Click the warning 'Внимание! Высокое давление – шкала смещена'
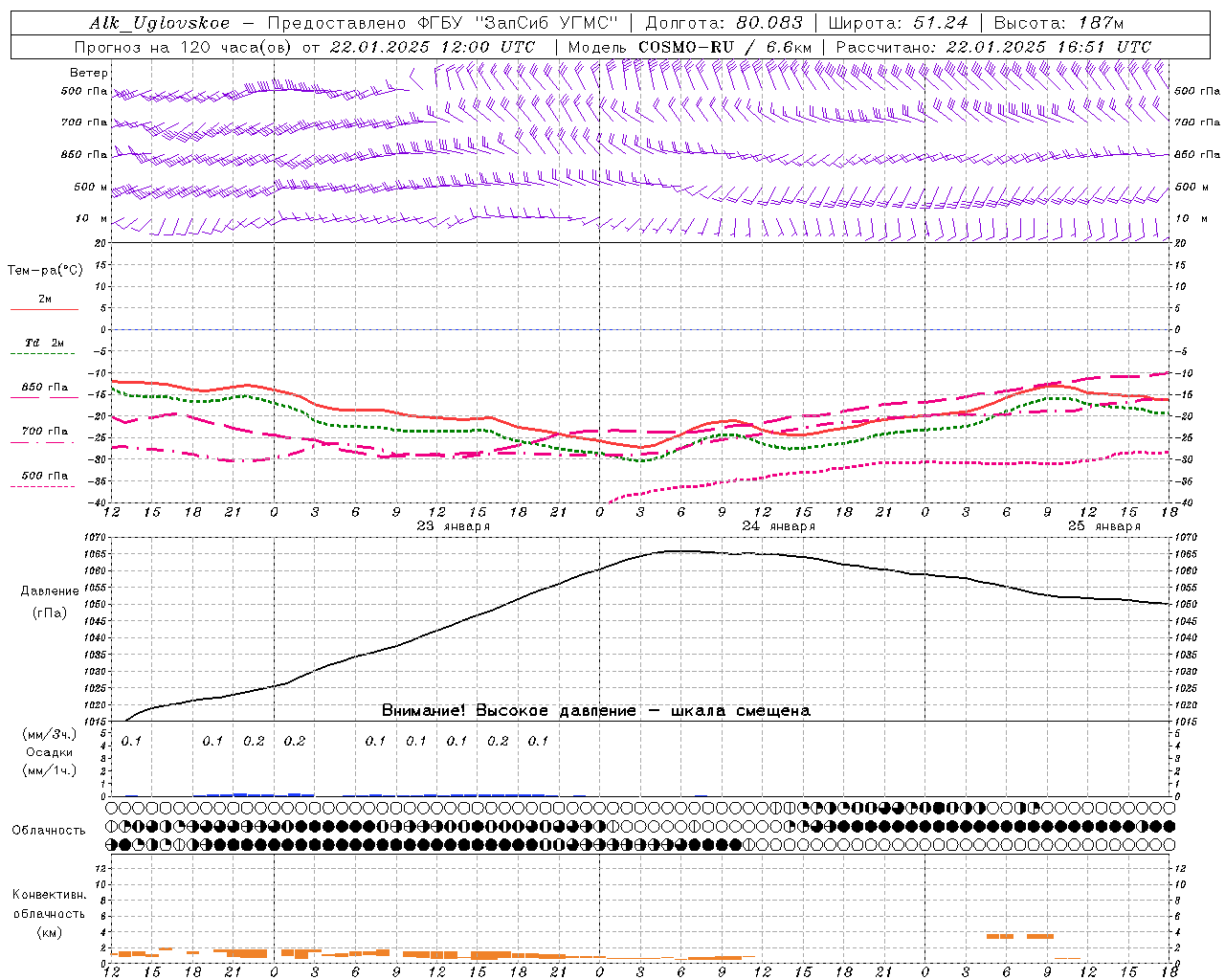1225x980 pixels. pyautogui.click(x=595, y=711)
